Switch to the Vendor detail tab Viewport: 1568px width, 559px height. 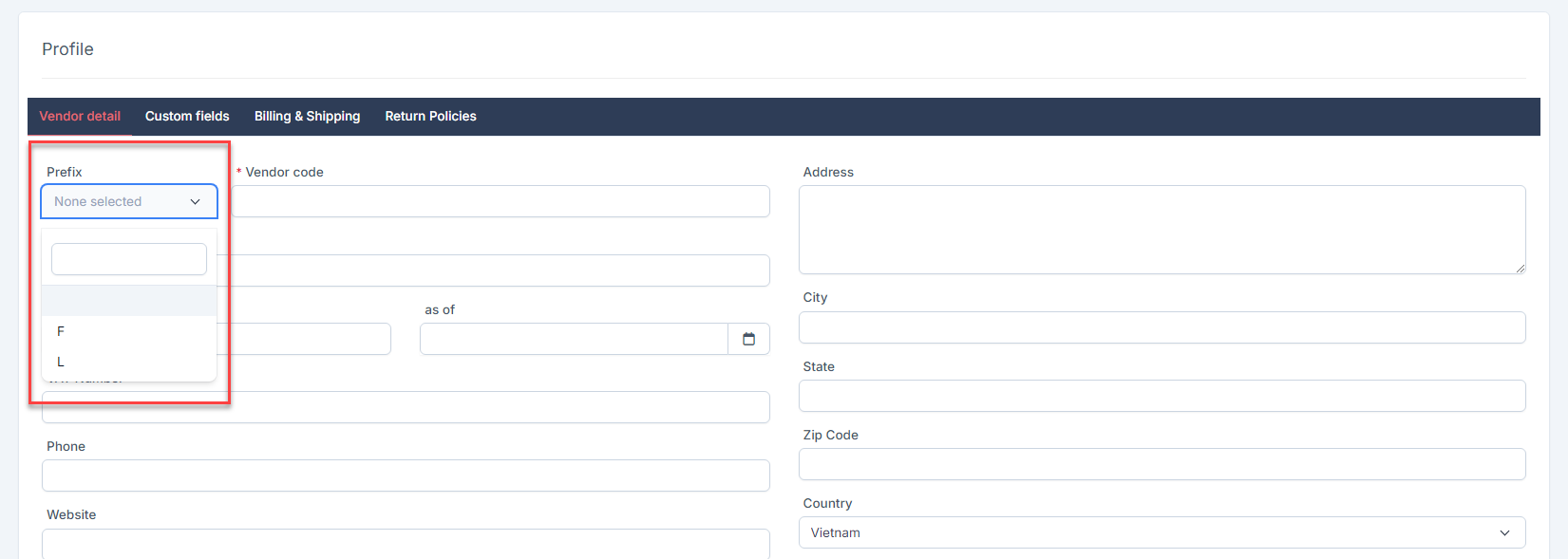[80, 116]
